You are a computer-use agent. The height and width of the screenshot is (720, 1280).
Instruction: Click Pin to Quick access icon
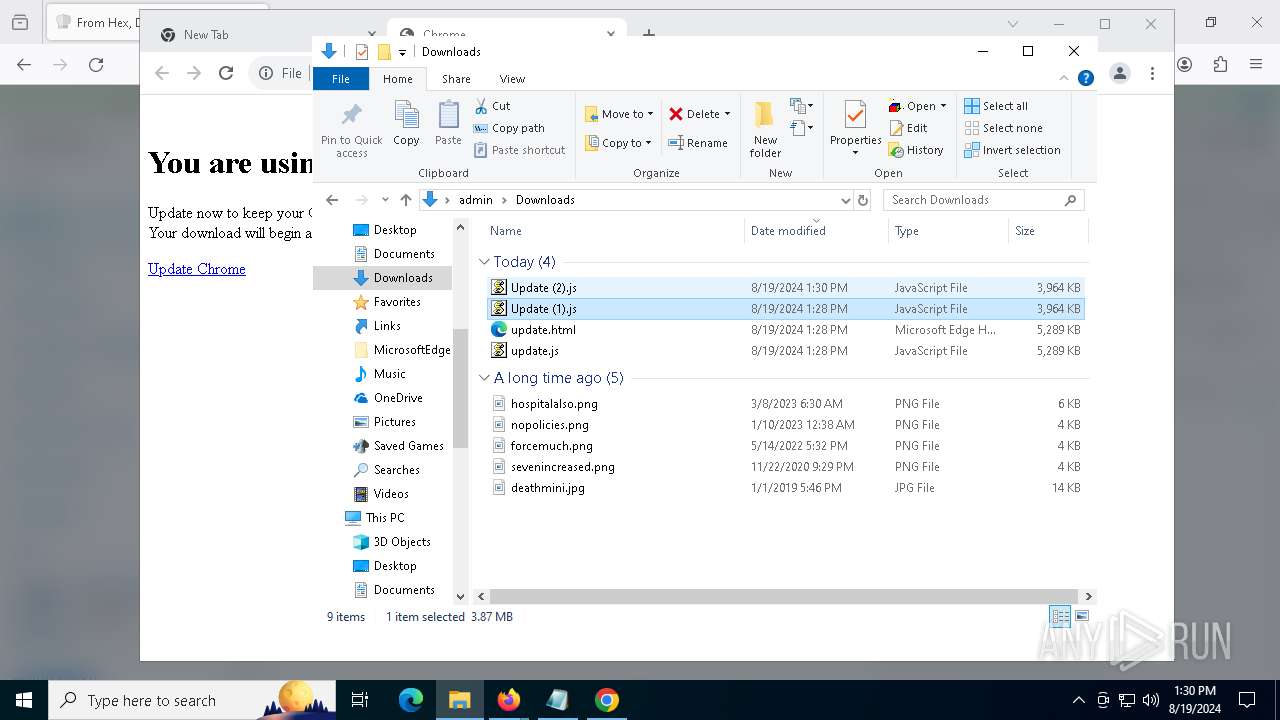pyautogui.click(x=351, y=129)
